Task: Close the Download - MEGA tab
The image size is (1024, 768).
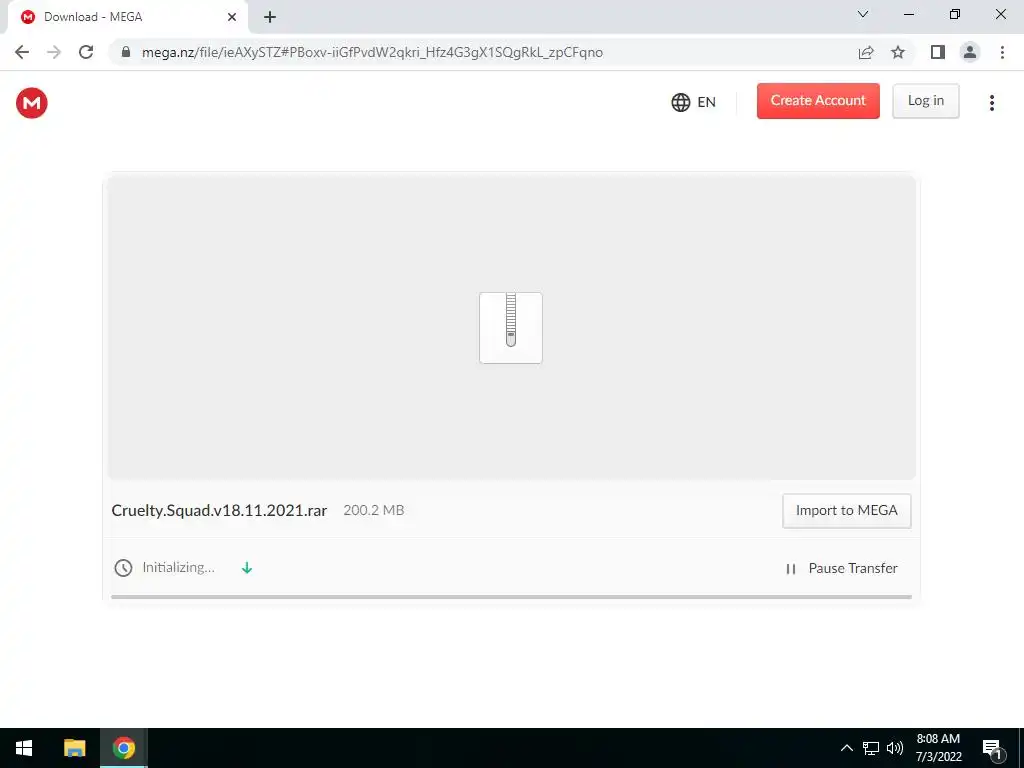Action: 232,17
